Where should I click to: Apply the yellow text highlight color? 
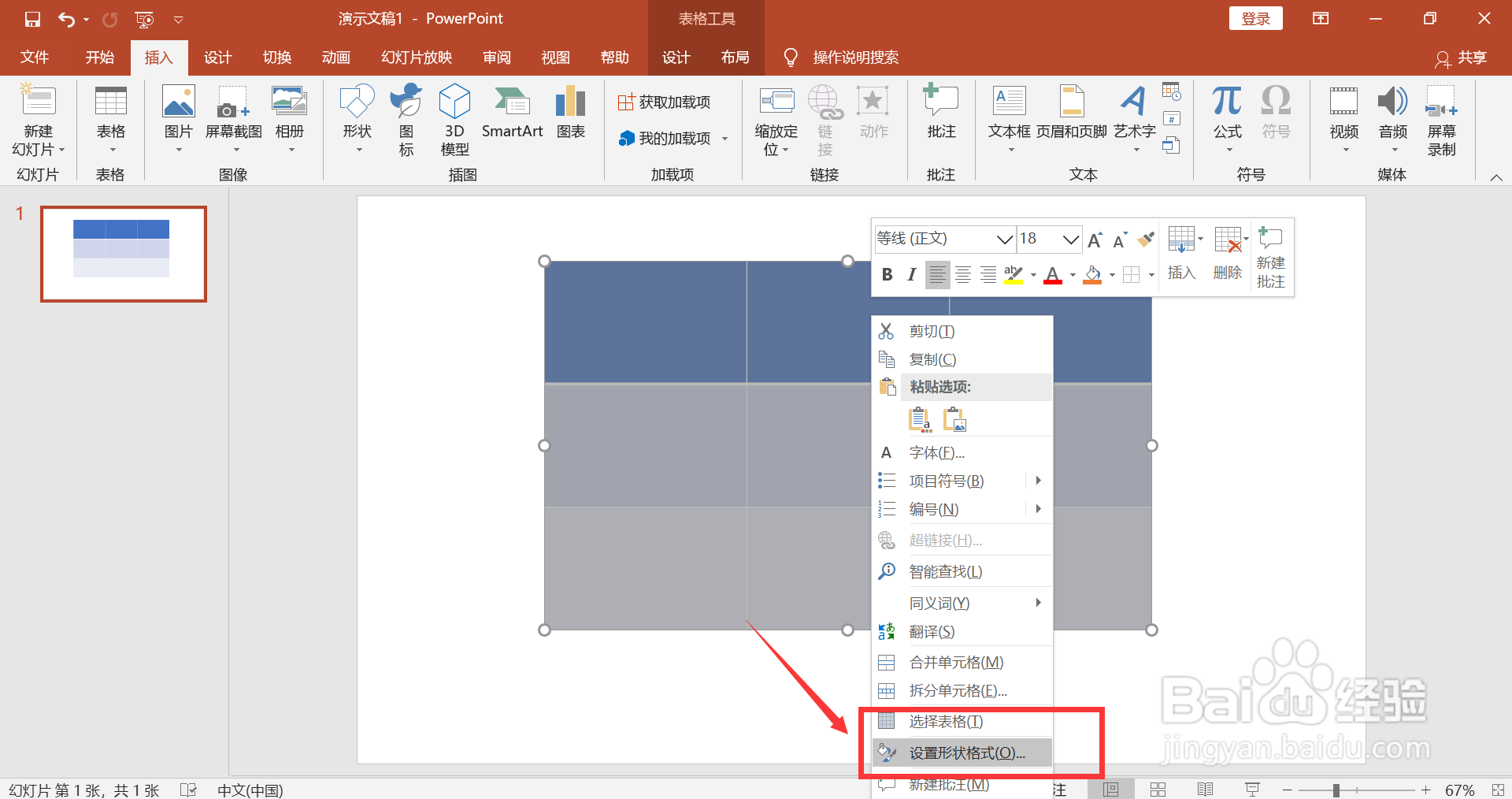[1014, 275]
